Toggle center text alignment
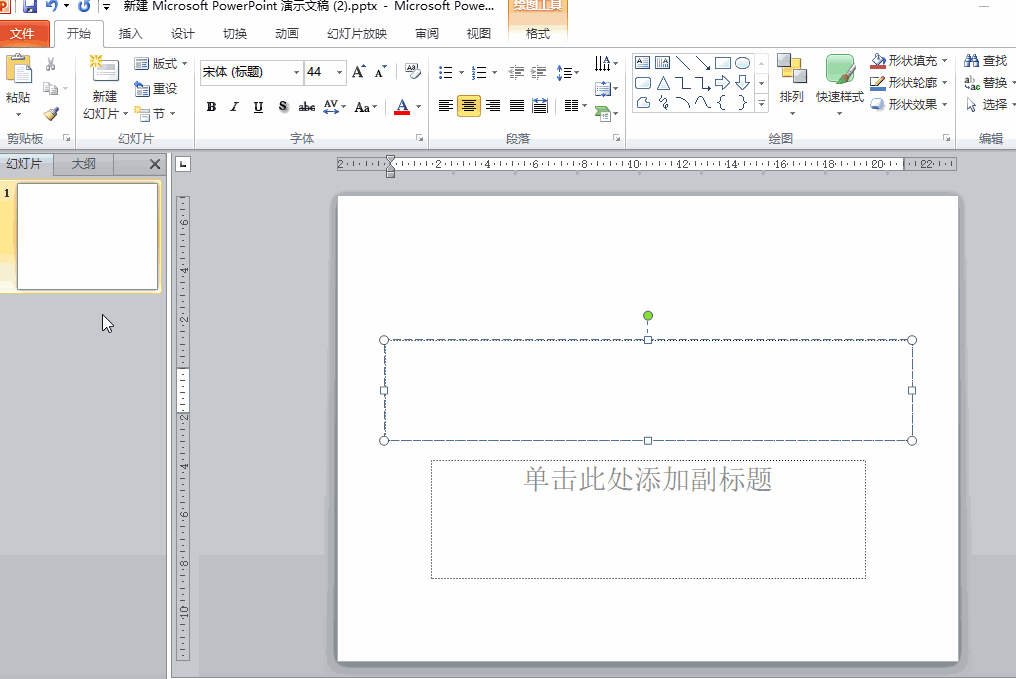The image size is (1016, 679). tap(469, 106)
